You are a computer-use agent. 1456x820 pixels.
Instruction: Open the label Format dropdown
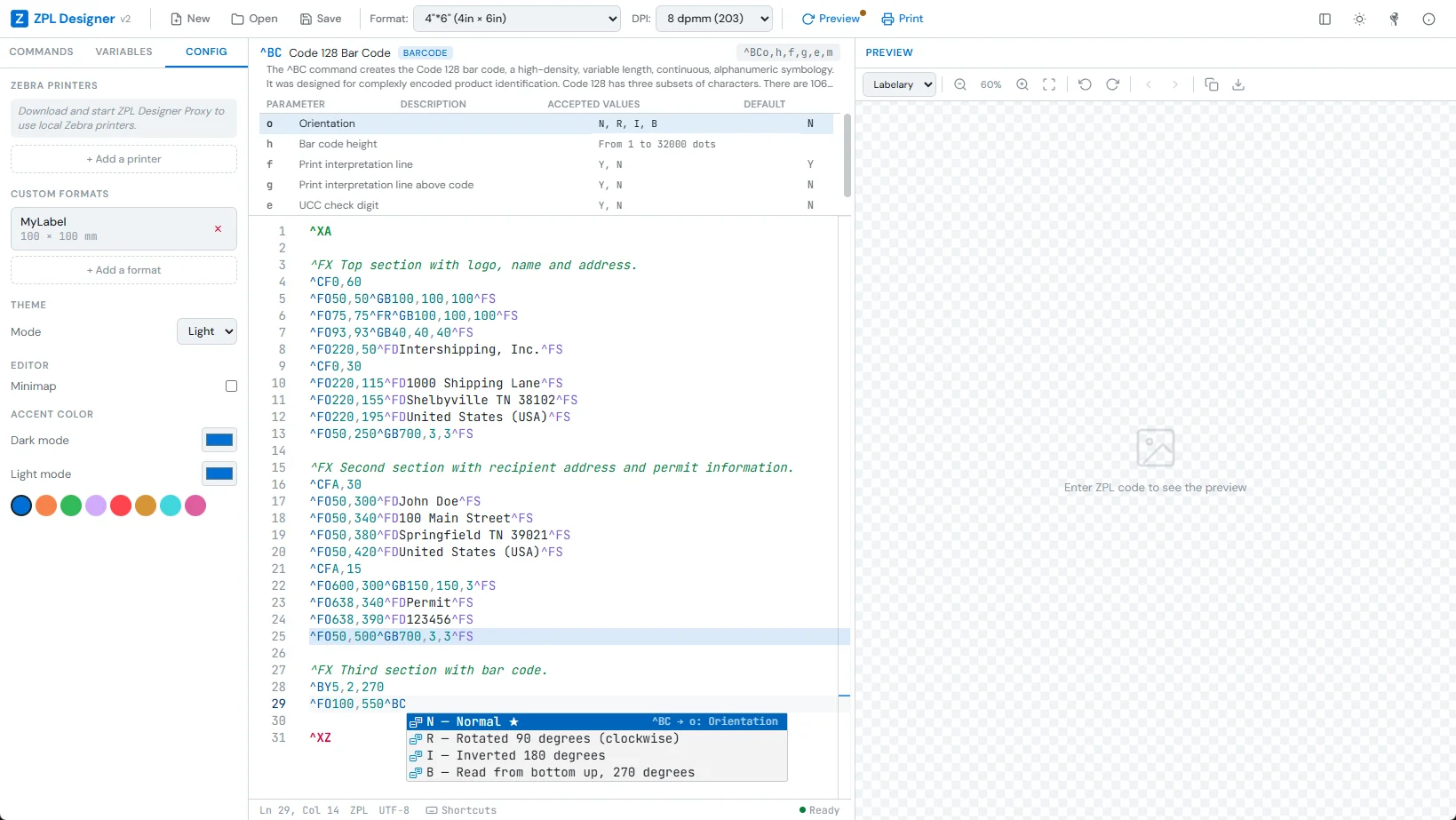[x=517, y=18]
